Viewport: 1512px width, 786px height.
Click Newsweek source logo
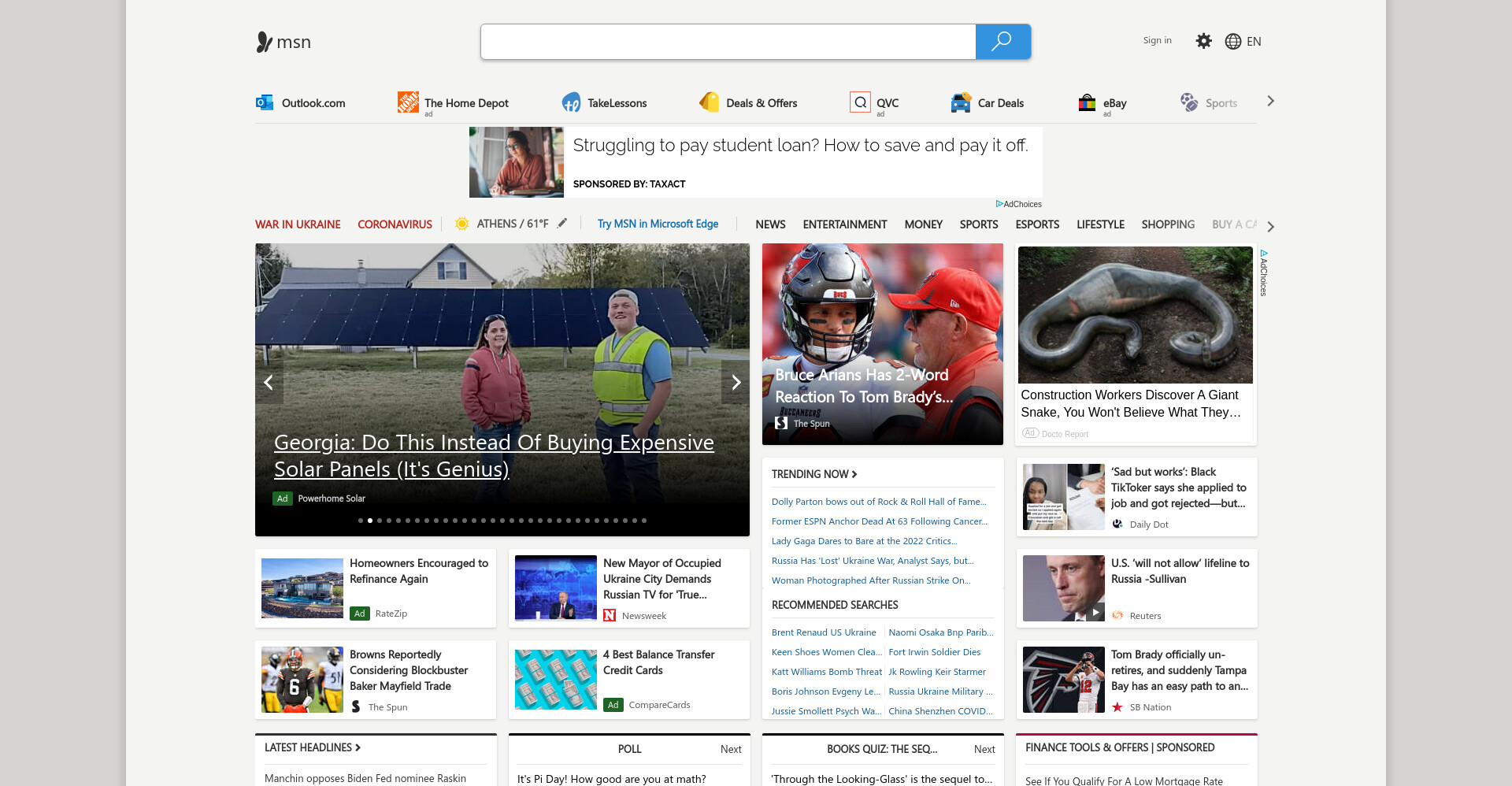[610, 615]
